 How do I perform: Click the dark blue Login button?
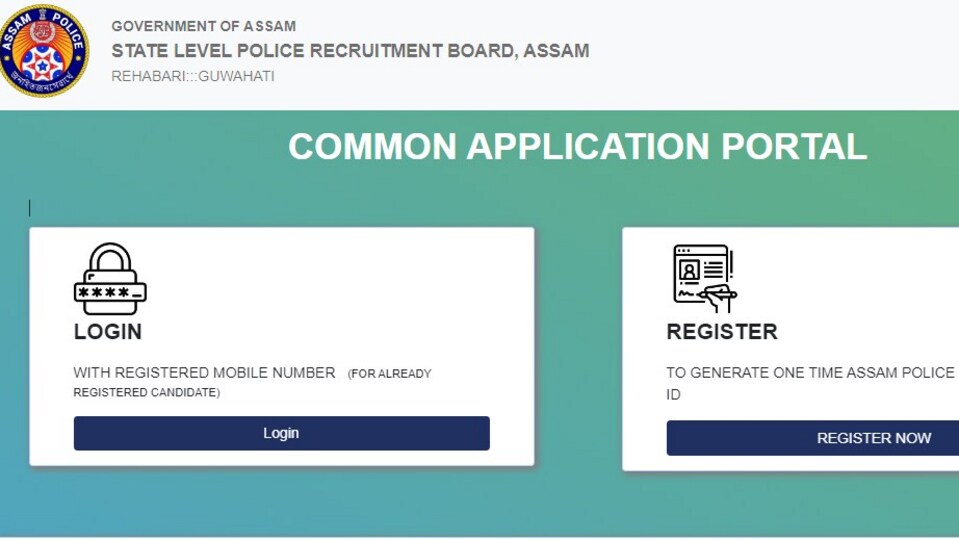[x=281, y=433]
